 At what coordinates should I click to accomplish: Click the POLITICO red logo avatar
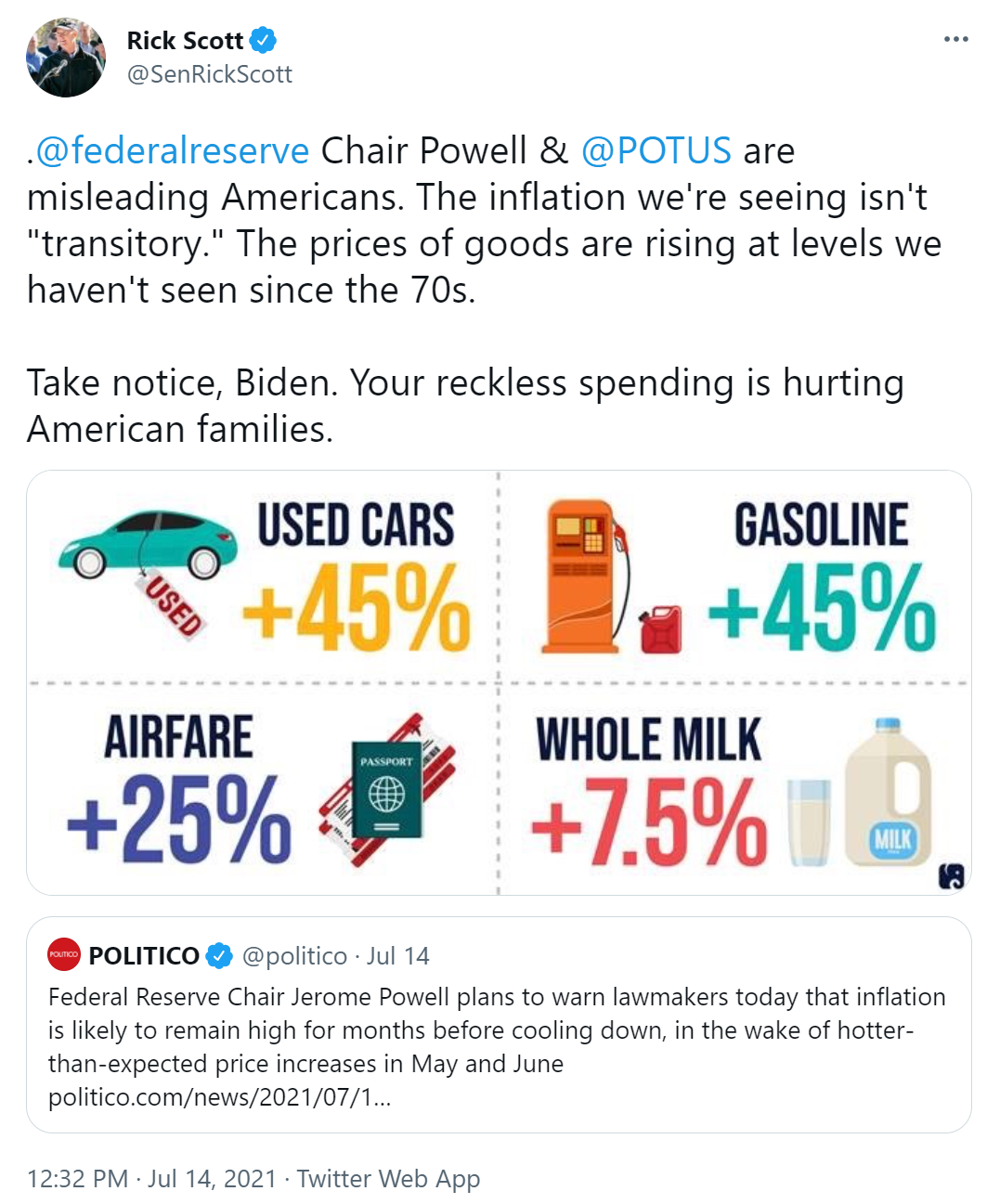pyautogui.click(x=64, y=954)
